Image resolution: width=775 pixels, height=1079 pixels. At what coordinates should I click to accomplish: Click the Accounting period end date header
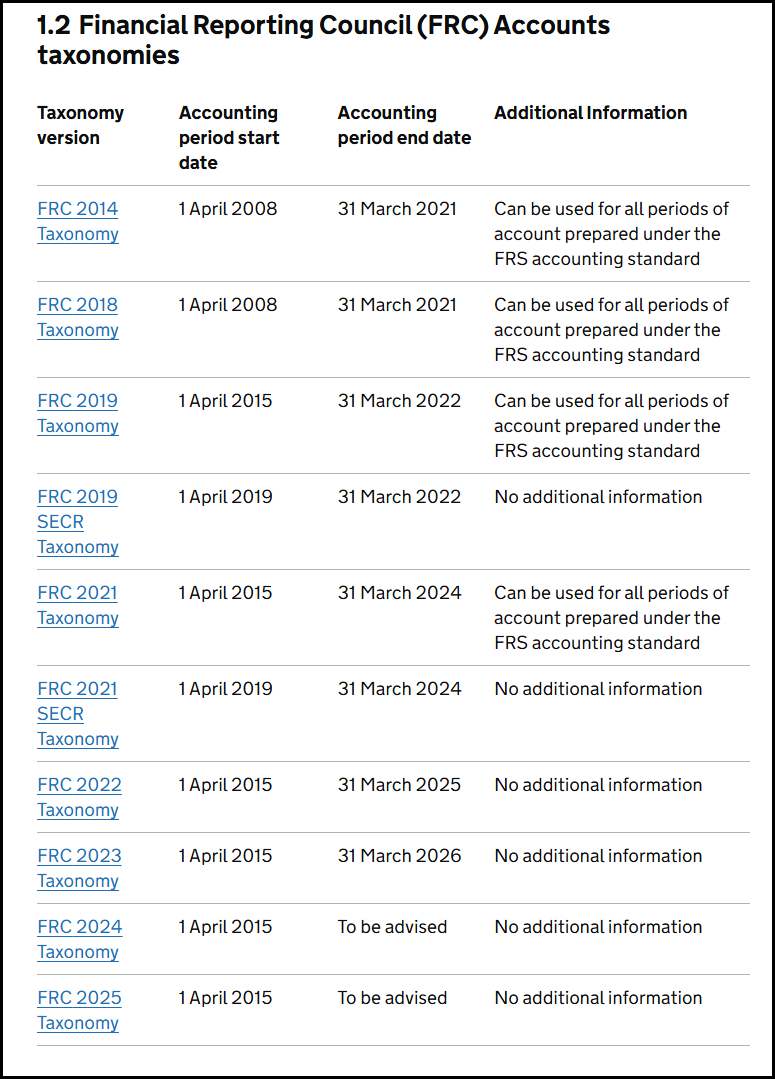pyautogui.click(x=404, y=125)
